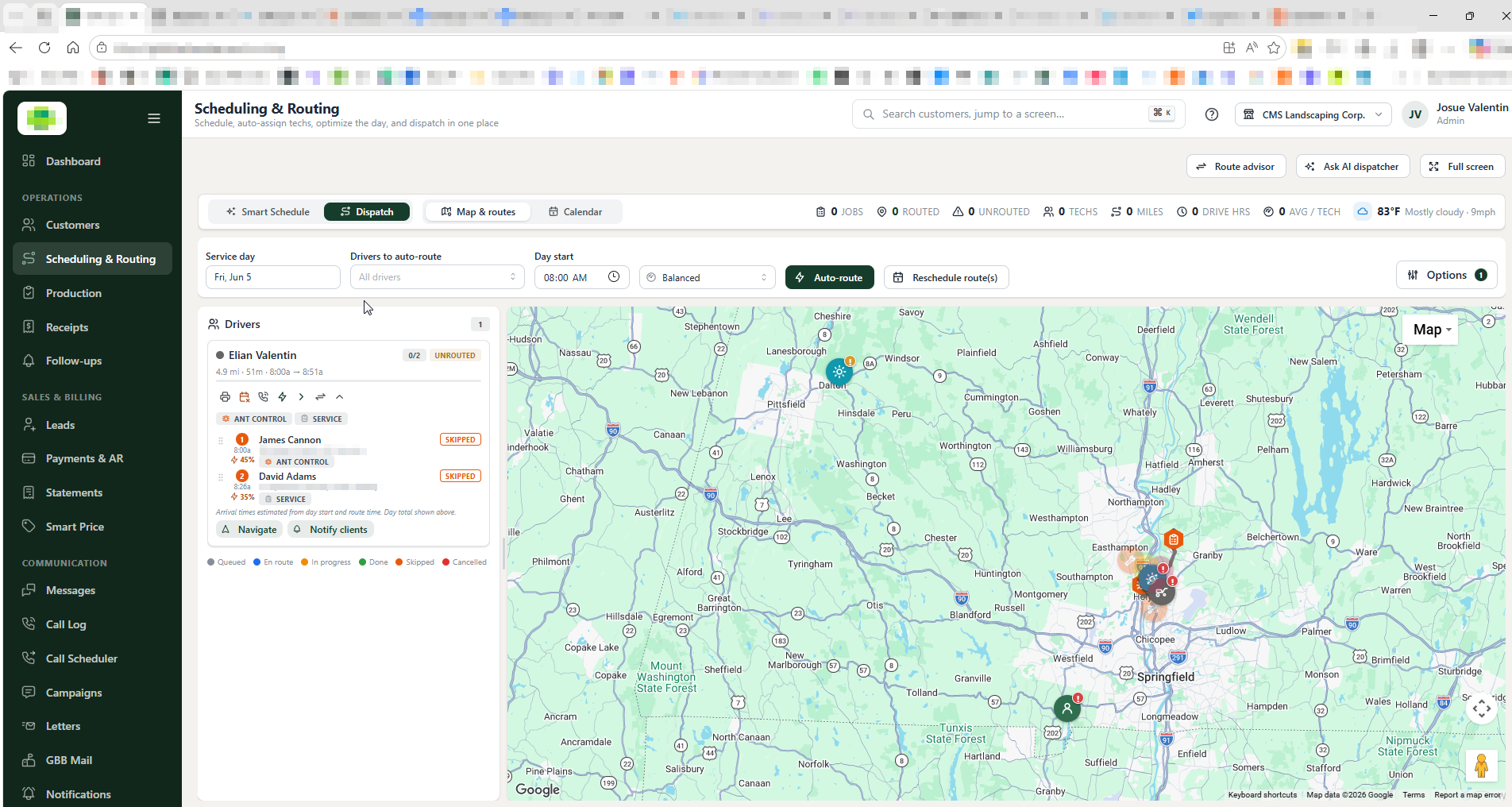Click browser home button
1512x807 pixels.
73,48
